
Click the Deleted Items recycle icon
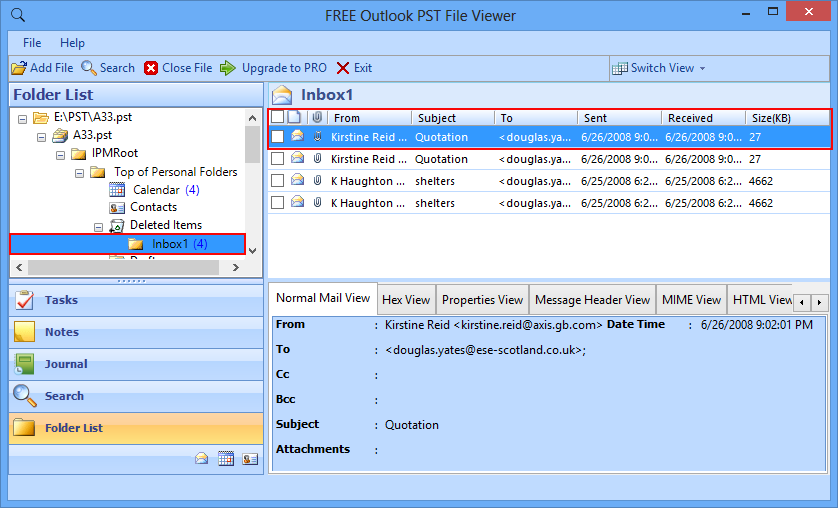tap(117, 226)
